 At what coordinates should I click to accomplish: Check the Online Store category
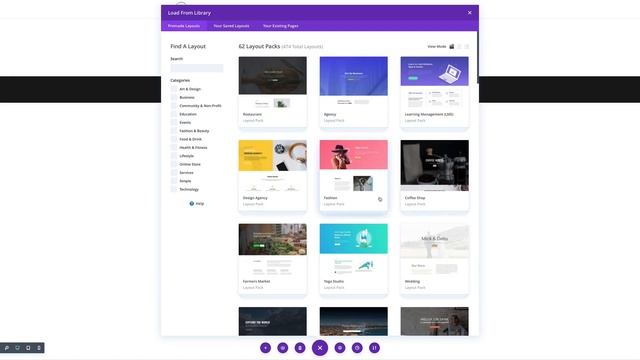click(x=174, y=164)
